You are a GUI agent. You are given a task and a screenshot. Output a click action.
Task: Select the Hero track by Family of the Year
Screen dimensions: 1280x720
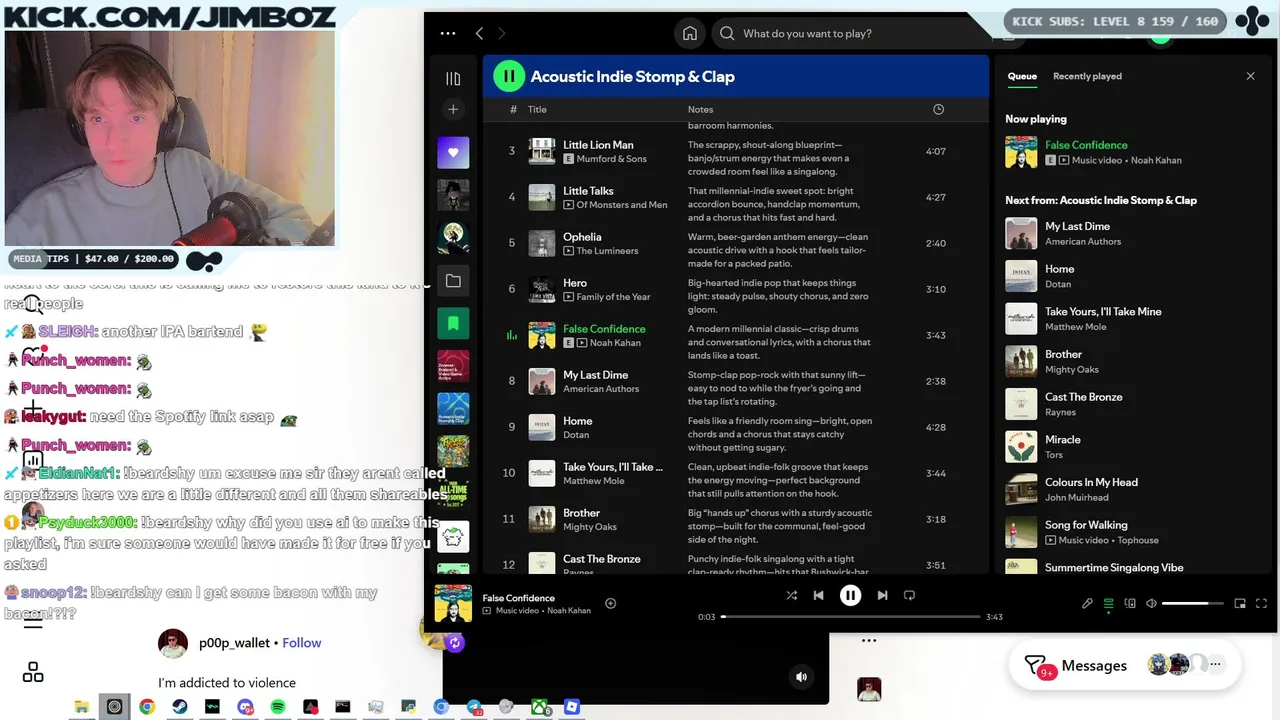tap(575, 283)
